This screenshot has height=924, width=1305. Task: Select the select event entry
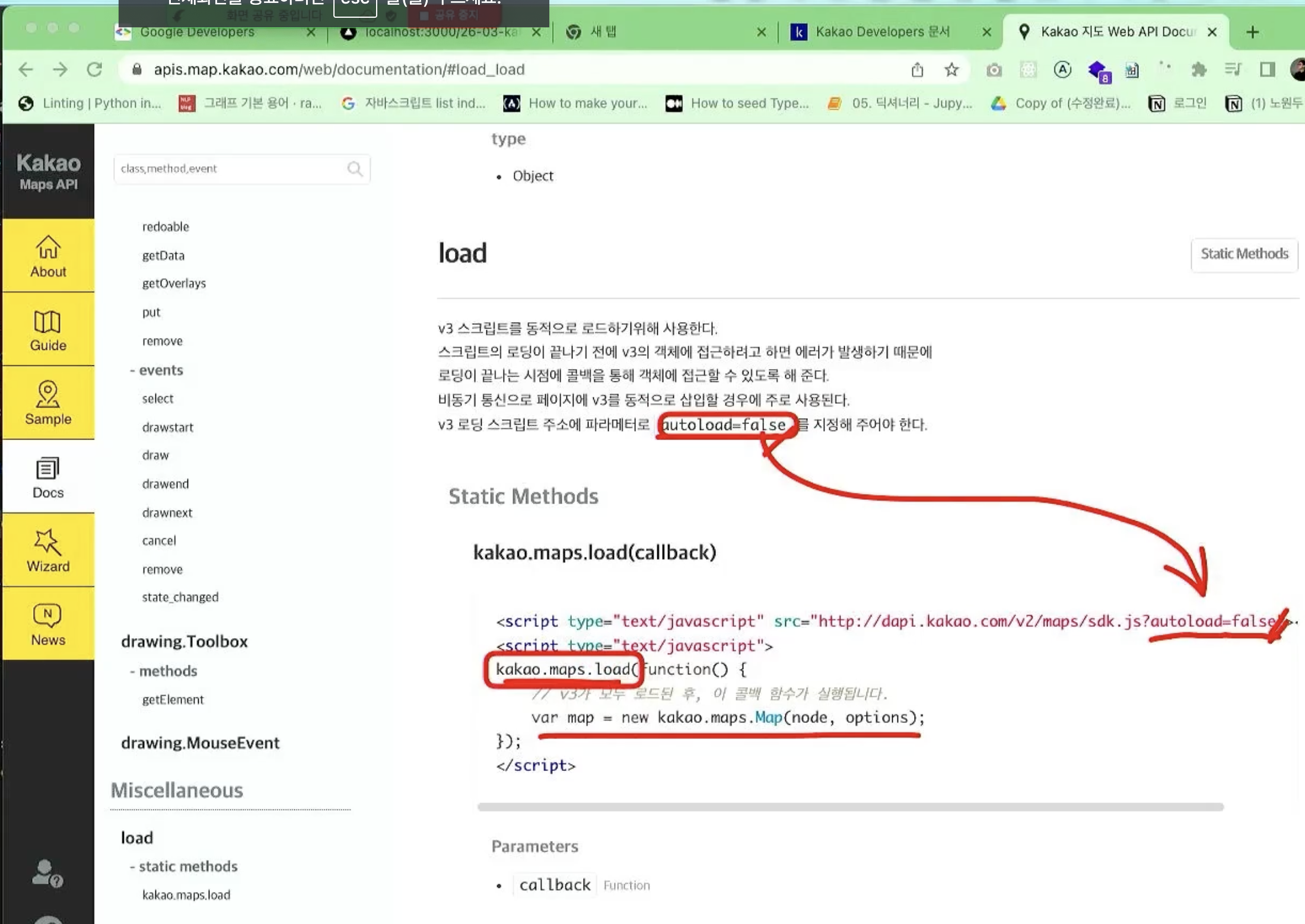(x=158, y=399)
